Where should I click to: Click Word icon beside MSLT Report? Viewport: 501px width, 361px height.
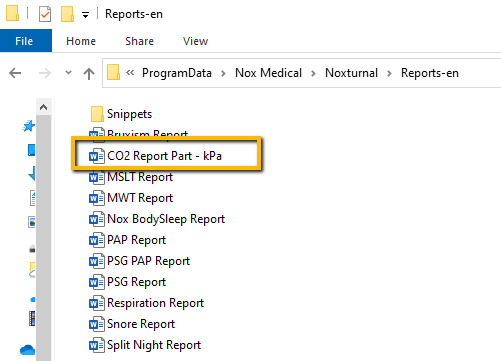[97, 177]
